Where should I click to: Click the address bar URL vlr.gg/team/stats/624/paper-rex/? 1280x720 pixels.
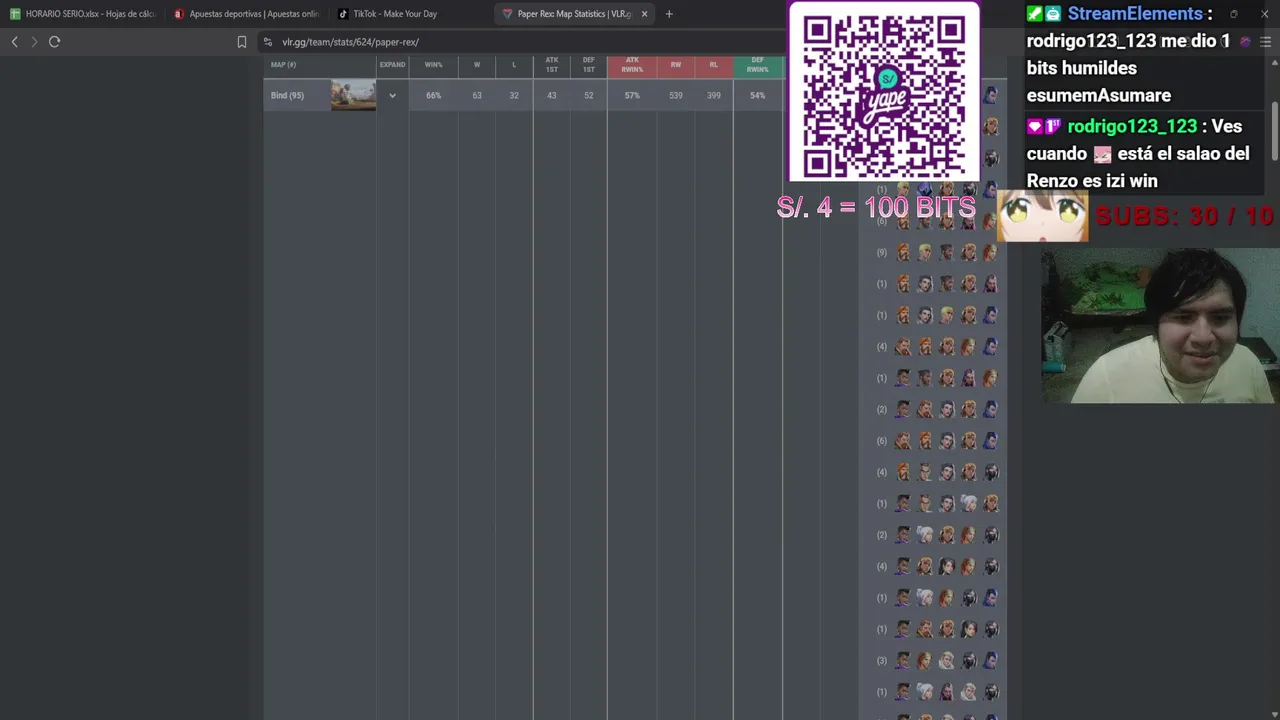[x=350, y=42]
